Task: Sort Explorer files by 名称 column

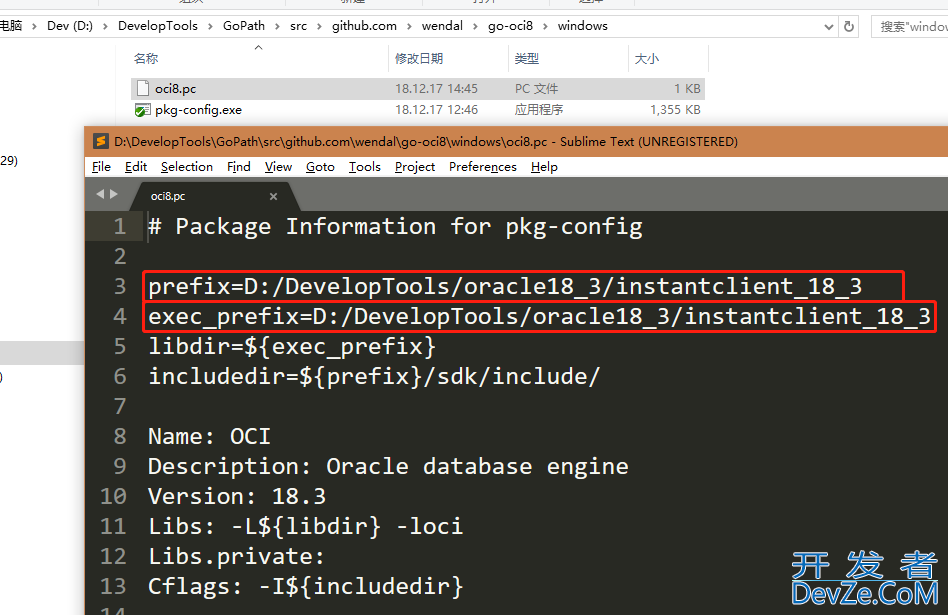Action: (x=146, y=59)
